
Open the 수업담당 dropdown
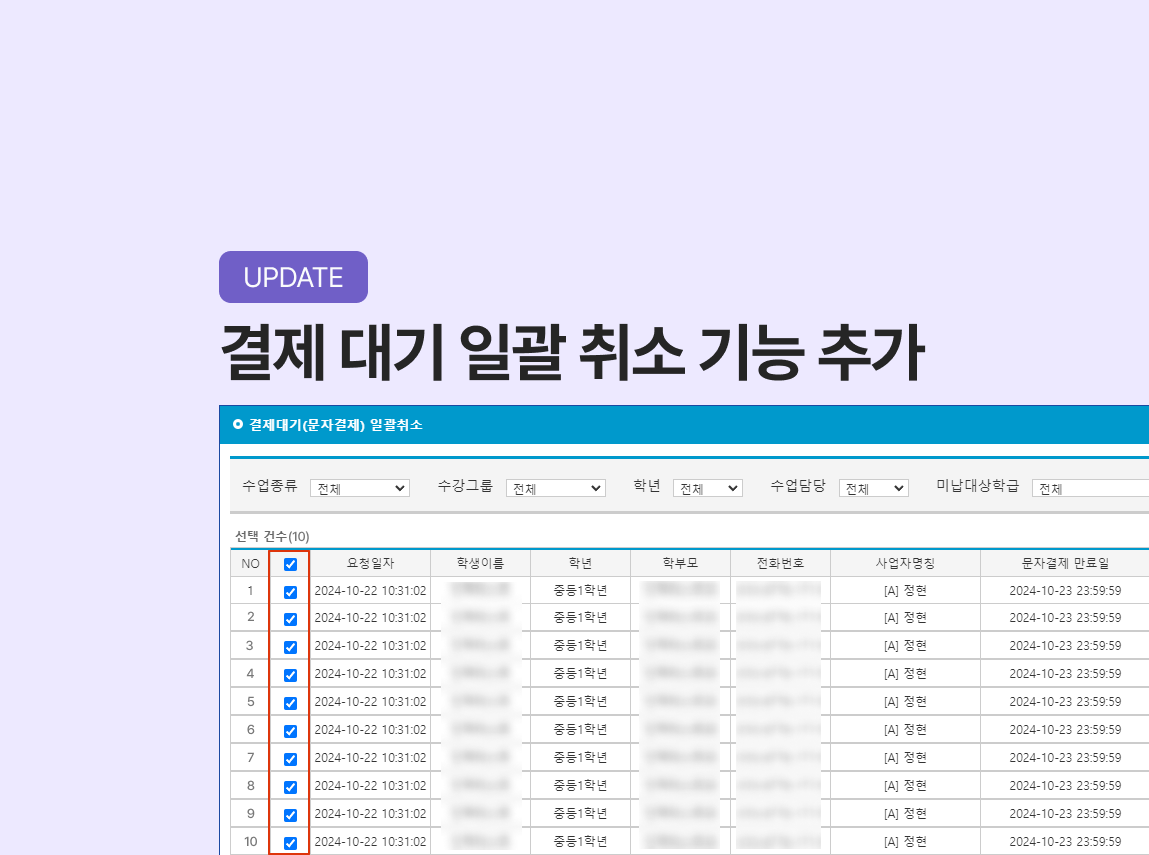(873, 488)
